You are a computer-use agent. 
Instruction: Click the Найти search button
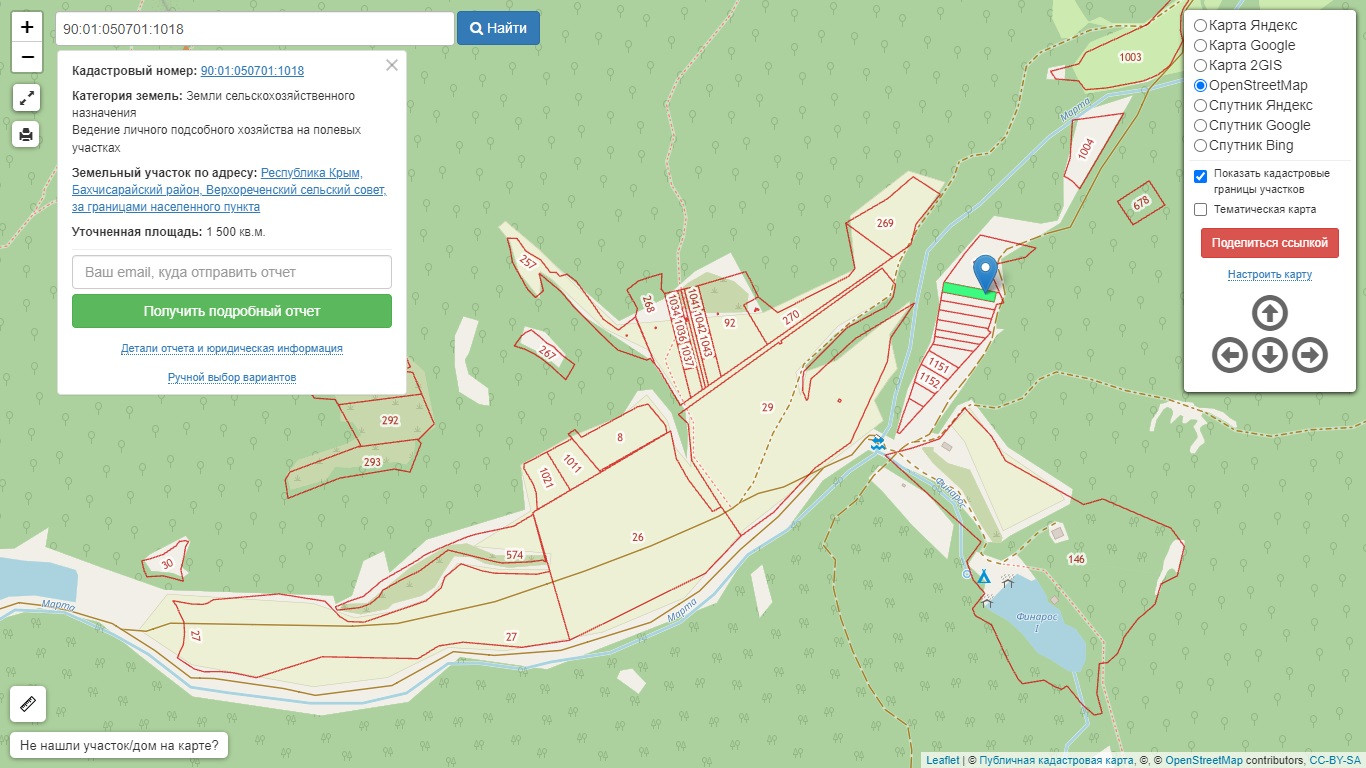tap(498, 28)
